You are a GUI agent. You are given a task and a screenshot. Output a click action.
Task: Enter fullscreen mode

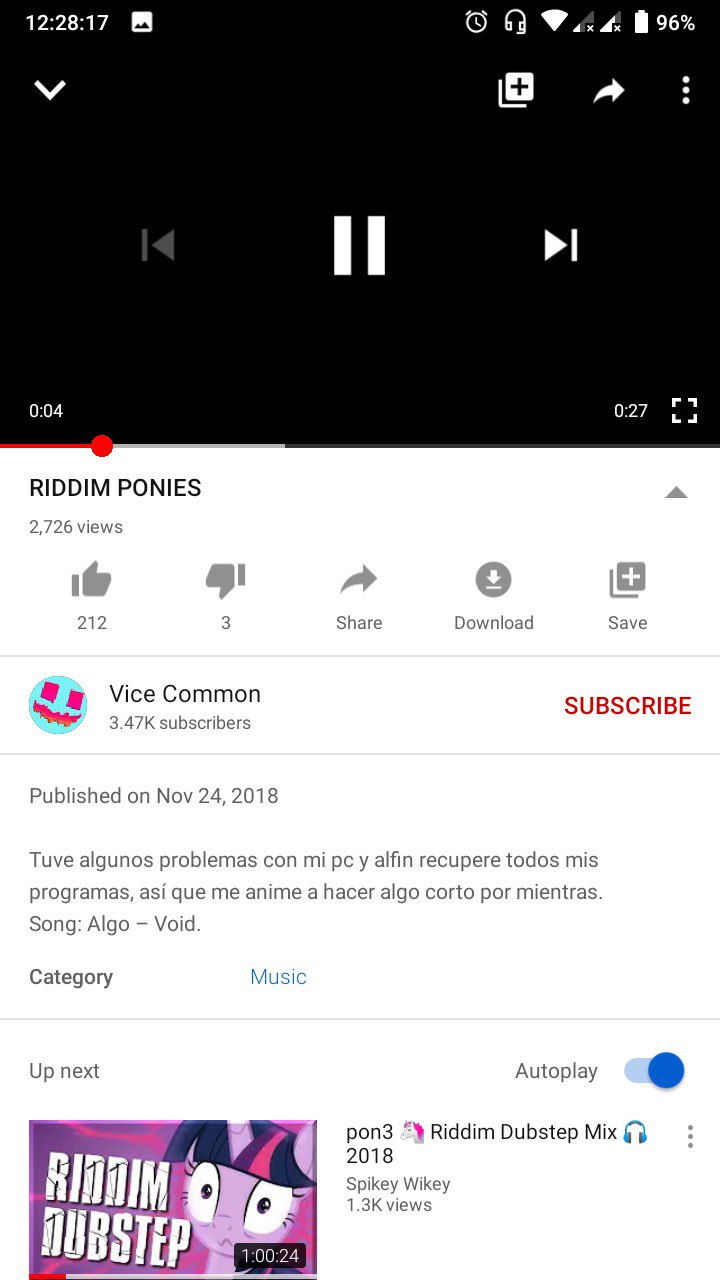684,410
